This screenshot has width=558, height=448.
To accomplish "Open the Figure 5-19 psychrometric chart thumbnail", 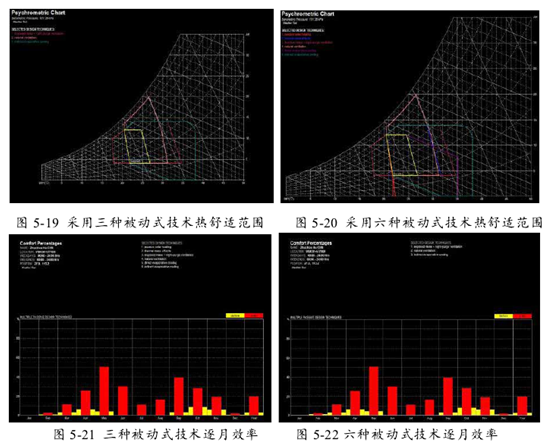I will coord(141,106).
